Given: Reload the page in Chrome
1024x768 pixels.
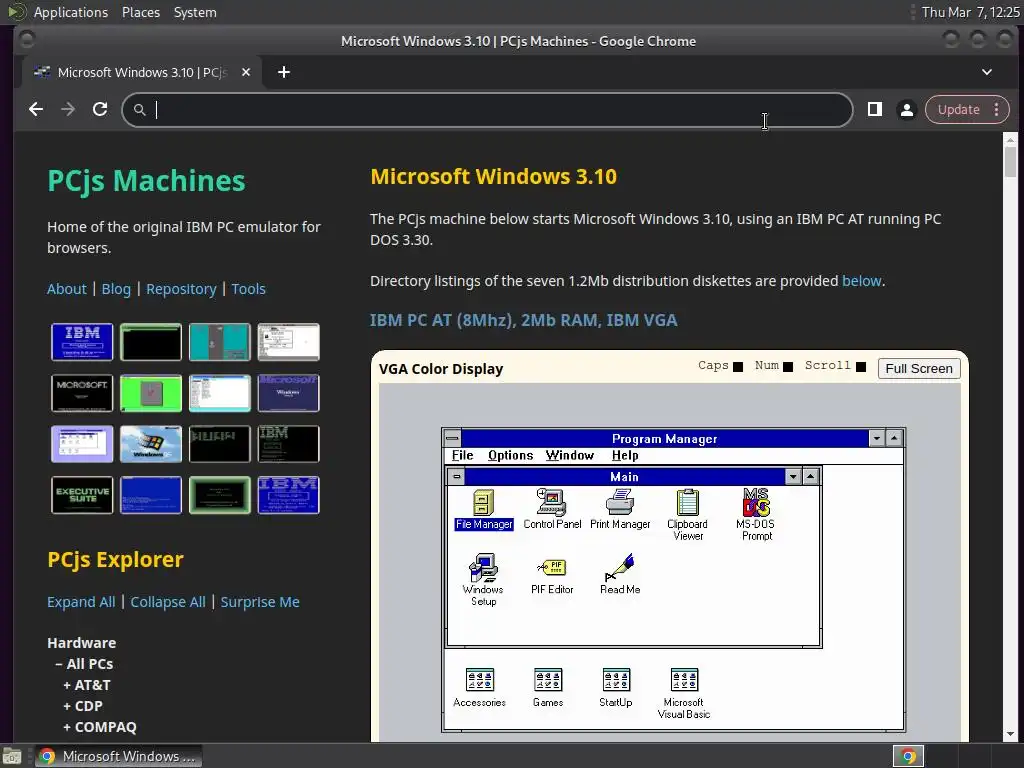Looking at the screenshot, I should click(x=100, y=109).
